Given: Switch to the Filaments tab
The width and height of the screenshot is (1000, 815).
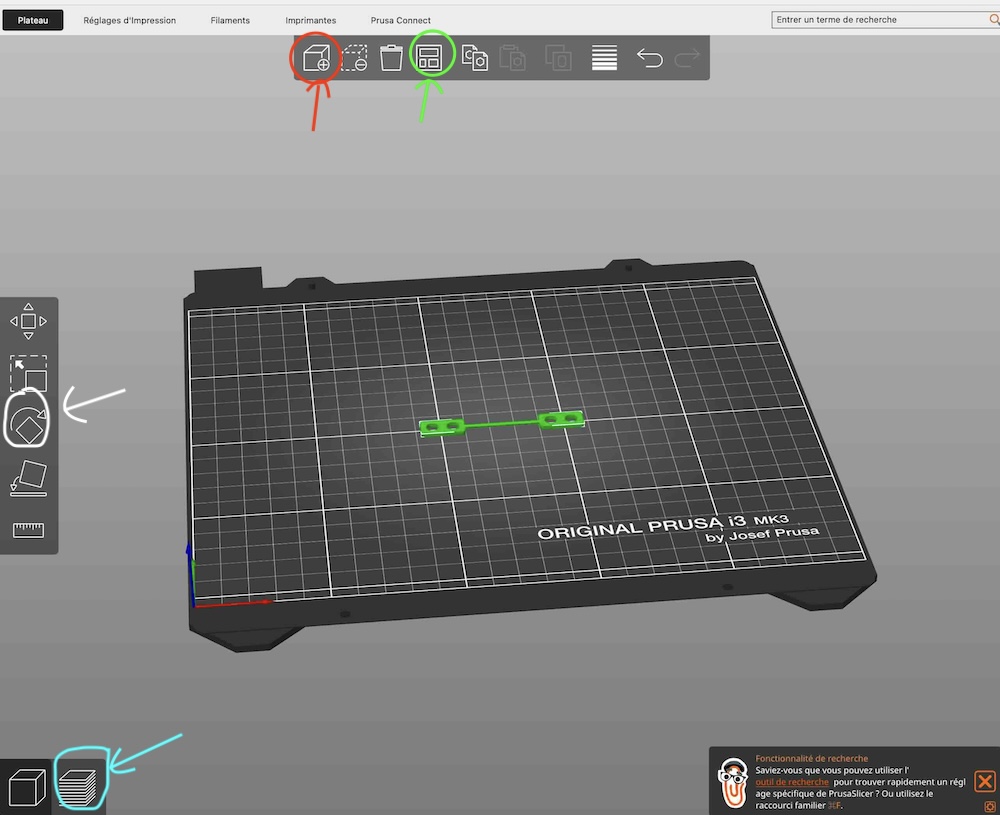Looking at the screenshot, I should [230, 20].
